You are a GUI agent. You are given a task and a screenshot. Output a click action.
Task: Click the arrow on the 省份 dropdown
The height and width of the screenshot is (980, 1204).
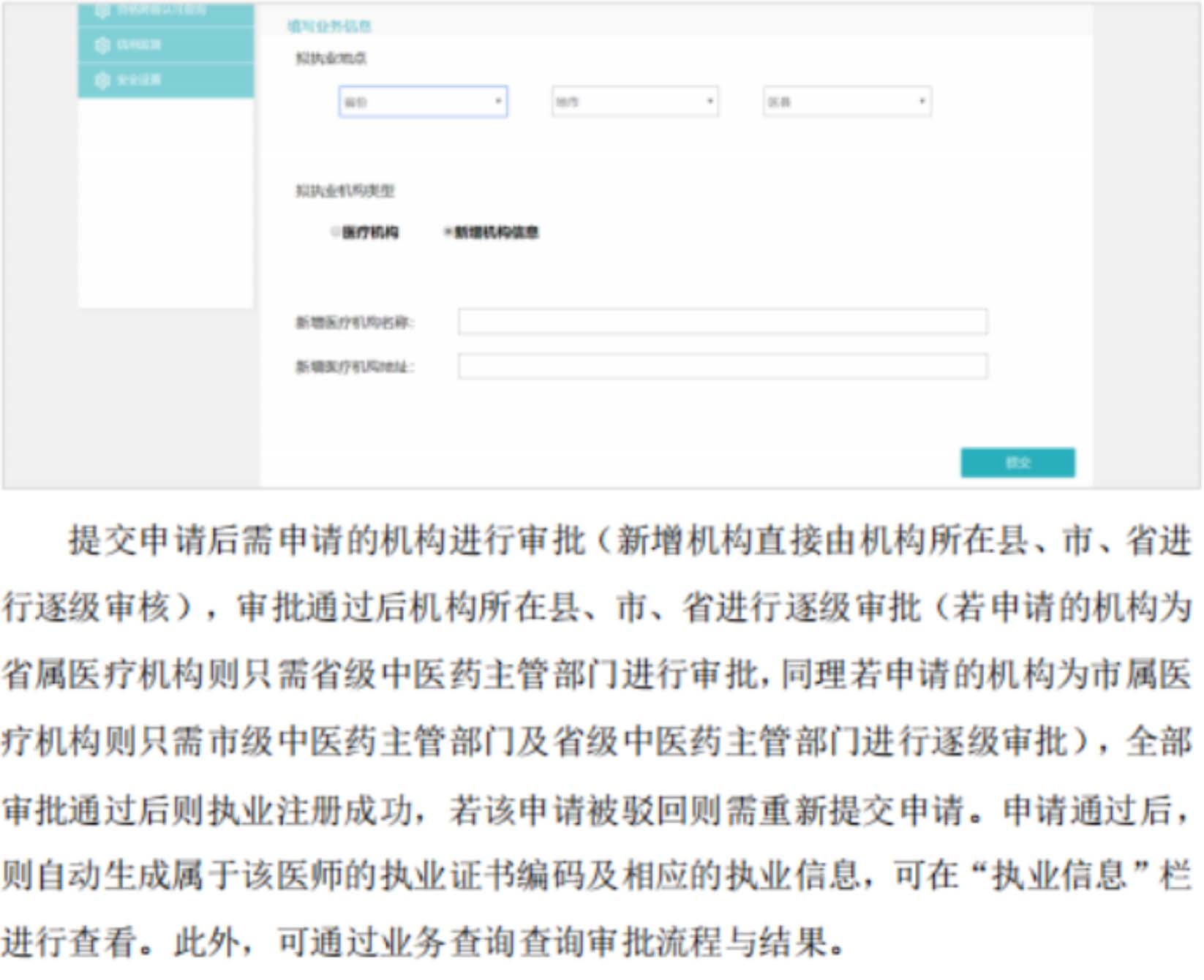pyautogui.click(x=498, y=102)
